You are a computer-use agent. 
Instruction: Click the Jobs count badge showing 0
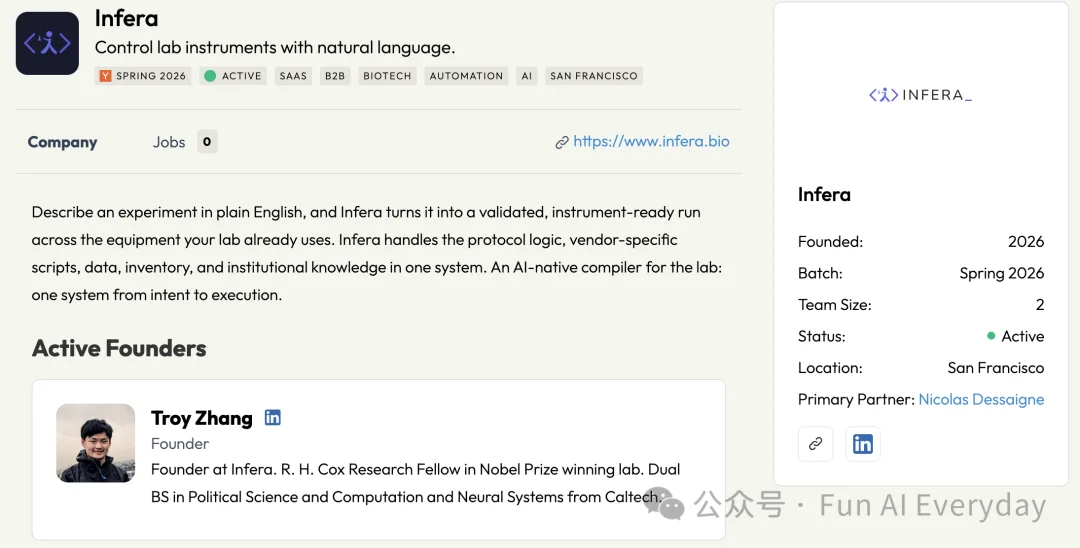point(207,142)
